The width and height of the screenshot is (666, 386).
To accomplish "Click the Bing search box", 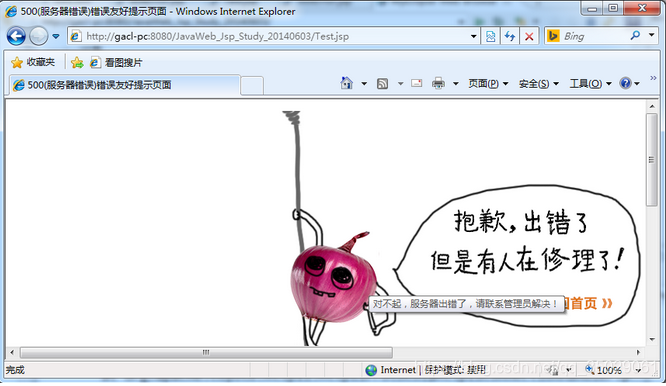I will tap(593, 37).
